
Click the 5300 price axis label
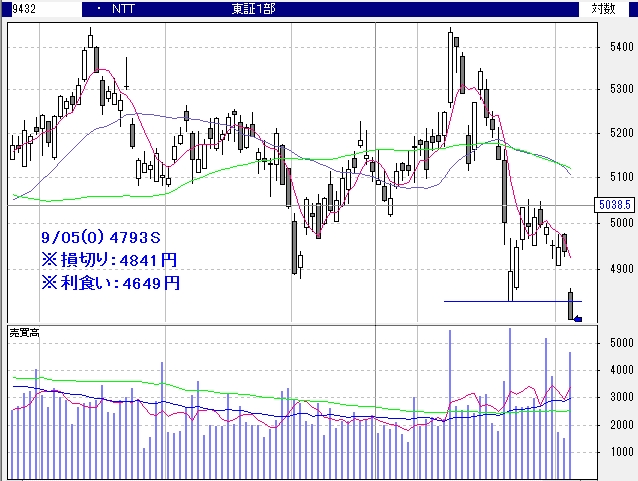(x=610, y=89)
